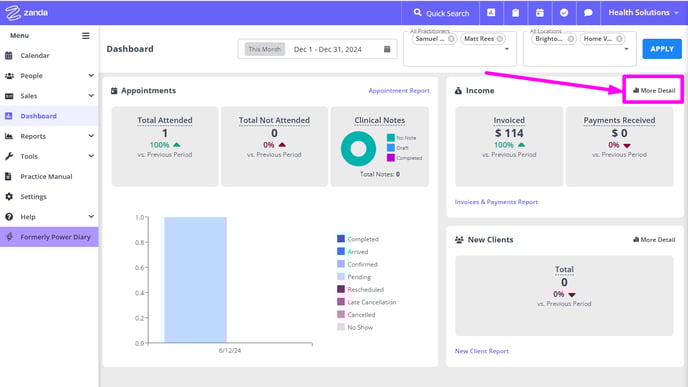Select People in the sidebar

pyautogui.click(x=31, y=76)
